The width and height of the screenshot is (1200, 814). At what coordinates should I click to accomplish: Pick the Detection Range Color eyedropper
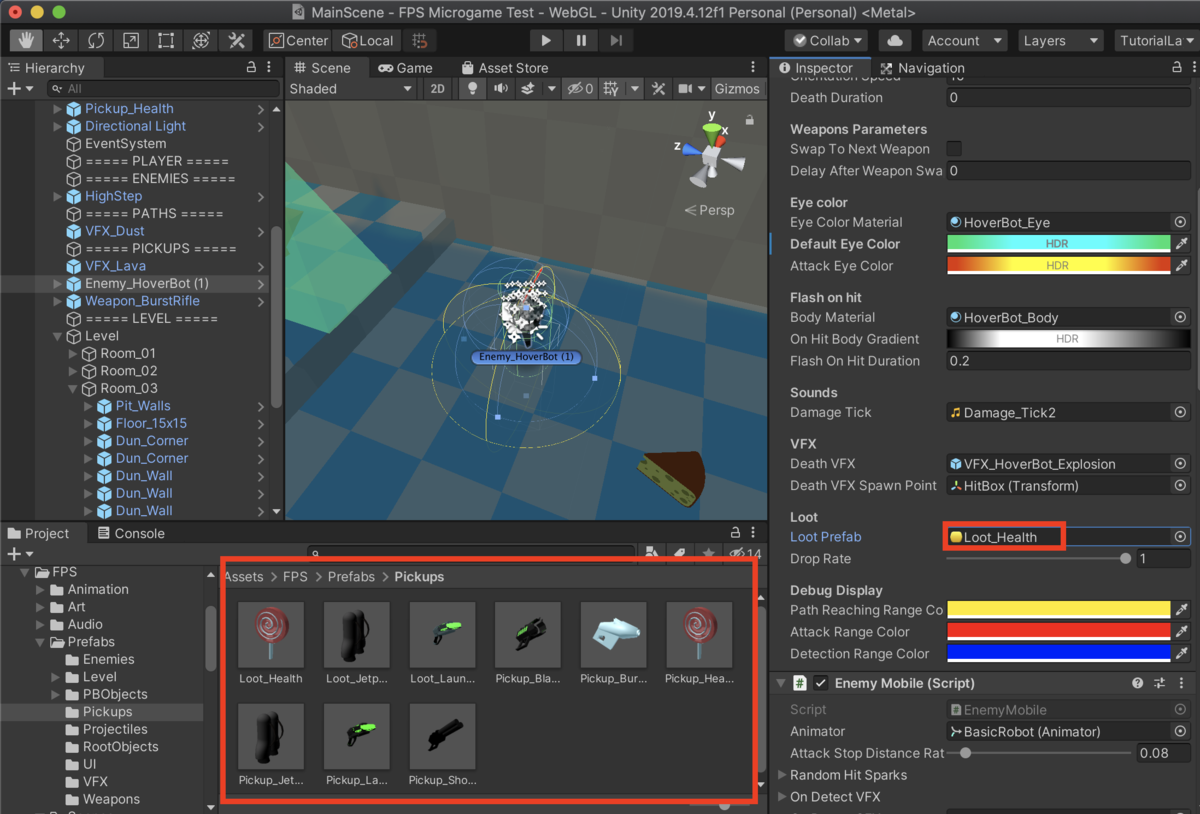pos(1182,654)
